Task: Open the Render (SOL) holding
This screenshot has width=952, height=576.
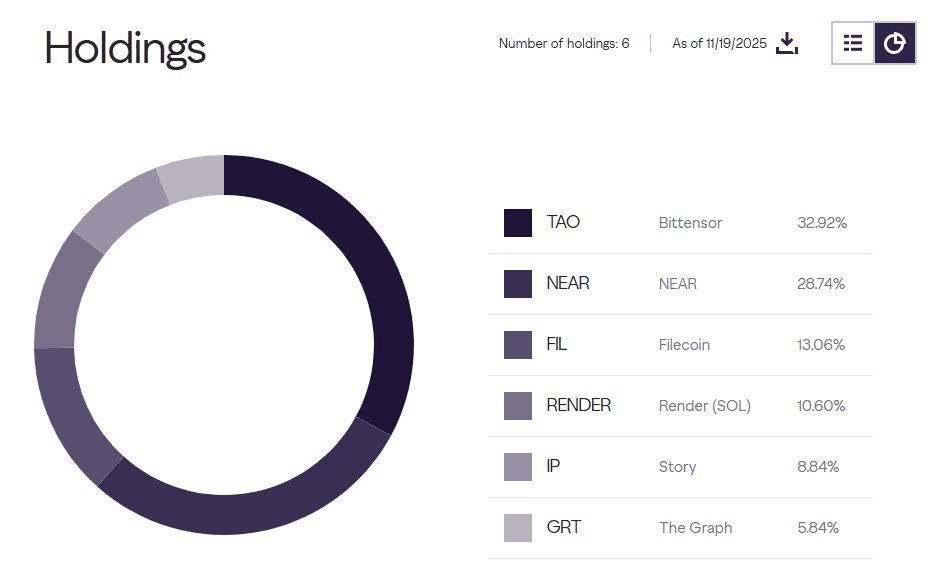Action: [x=704, y=406]
